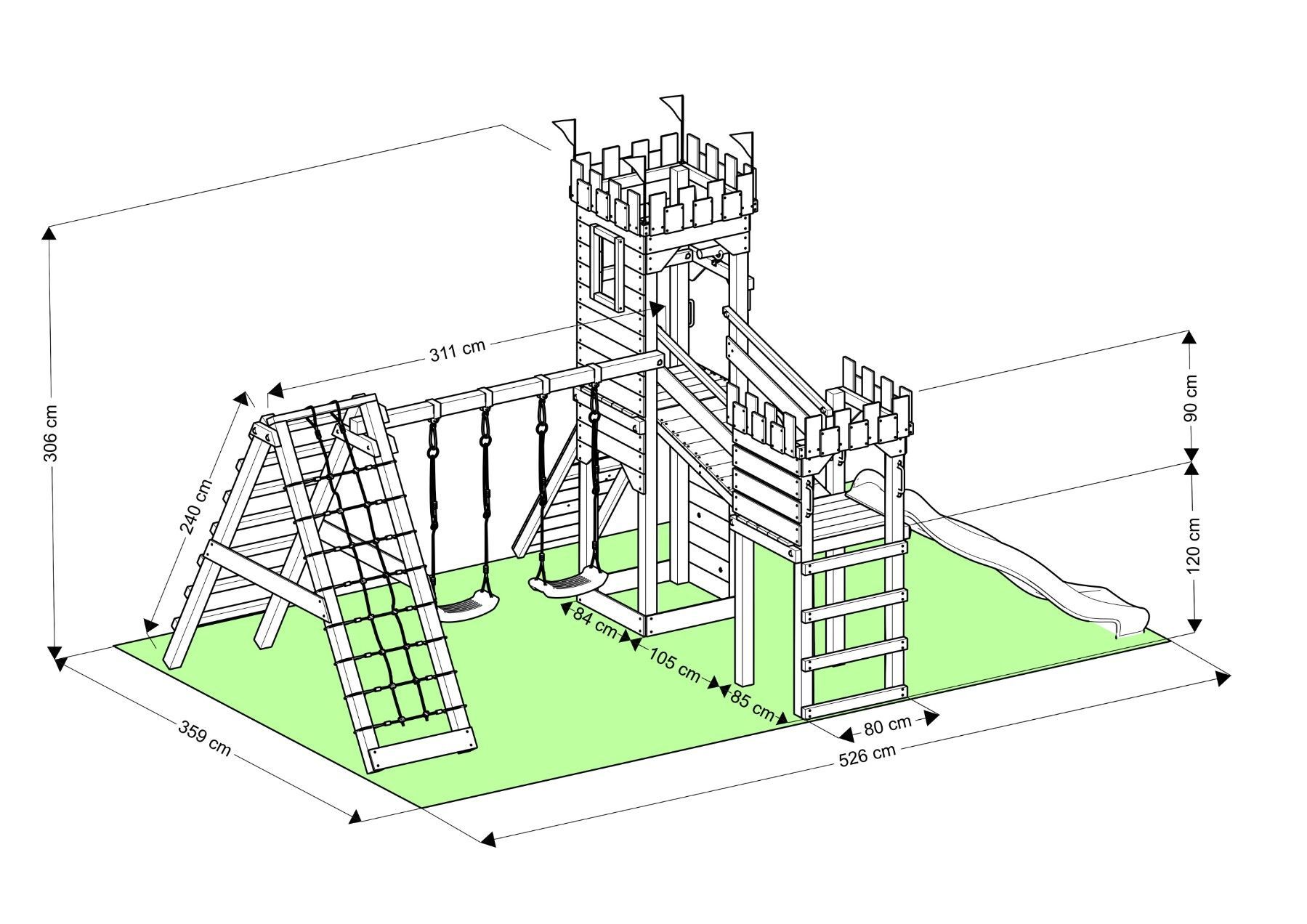Click the left swing seat
Screen dimensions: 1307x924
[x=465, y=607]
